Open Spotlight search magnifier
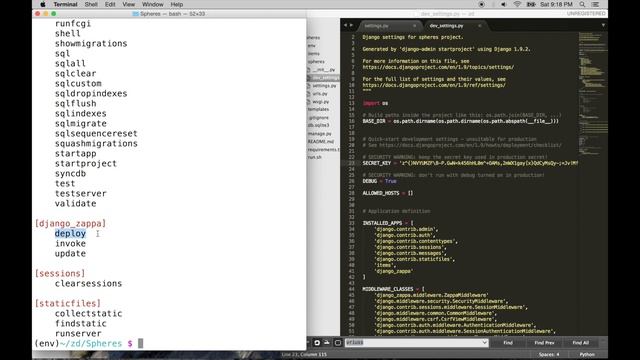The height and width of the screenshot is (360, 640). pos(582,4)
